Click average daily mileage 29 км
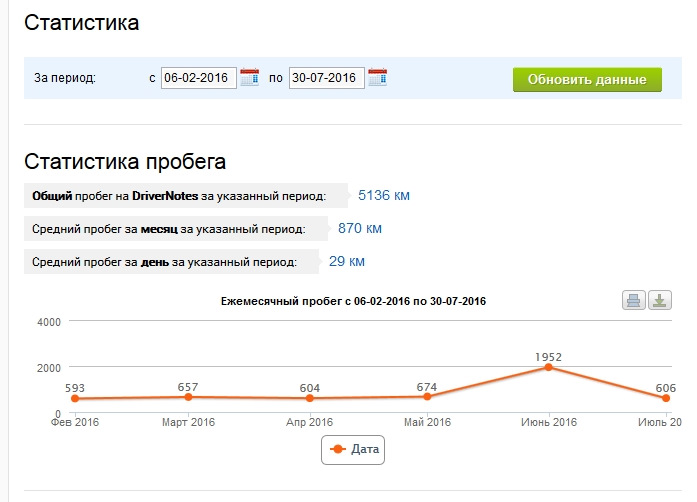 (x=347, y=261)
